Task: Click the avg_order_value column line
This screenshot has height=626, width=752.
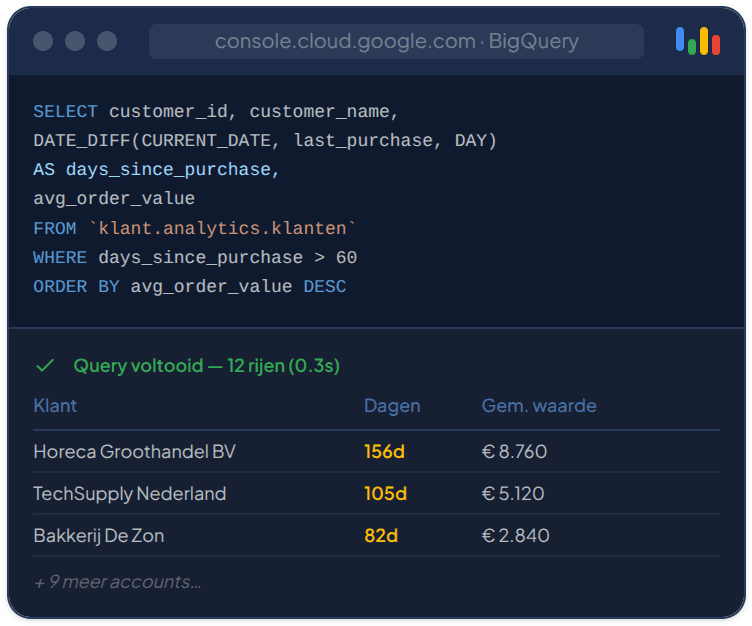Action: point(114,199)
